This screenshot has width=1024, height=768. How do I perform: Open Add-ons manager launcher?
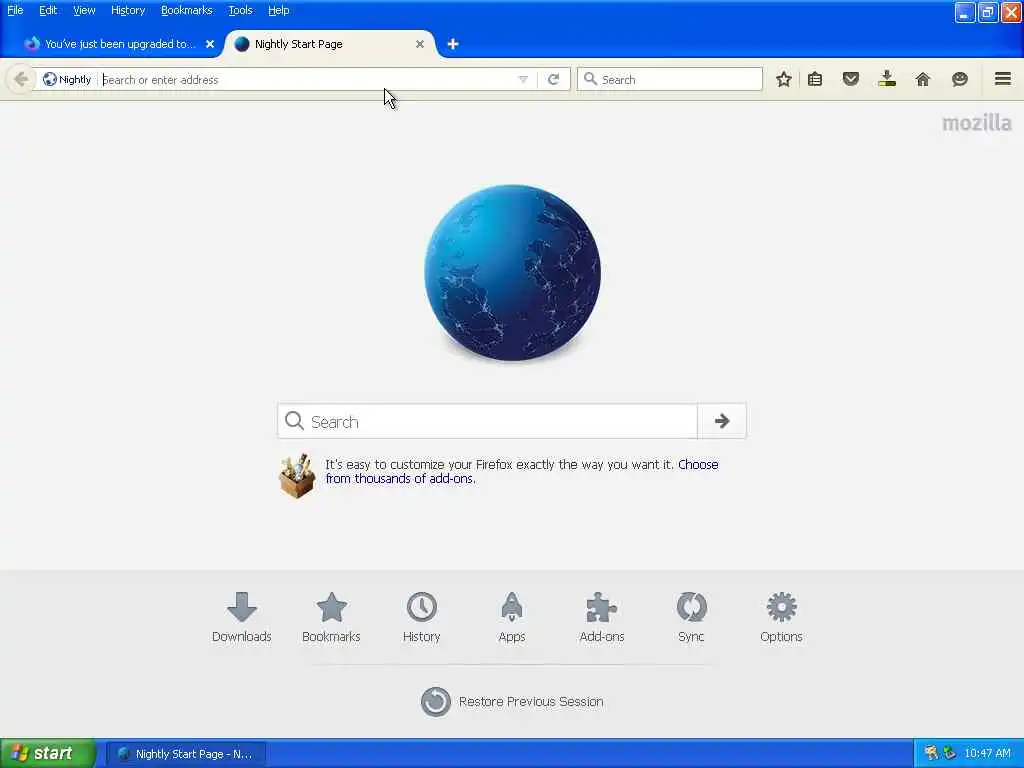point(601,617)
